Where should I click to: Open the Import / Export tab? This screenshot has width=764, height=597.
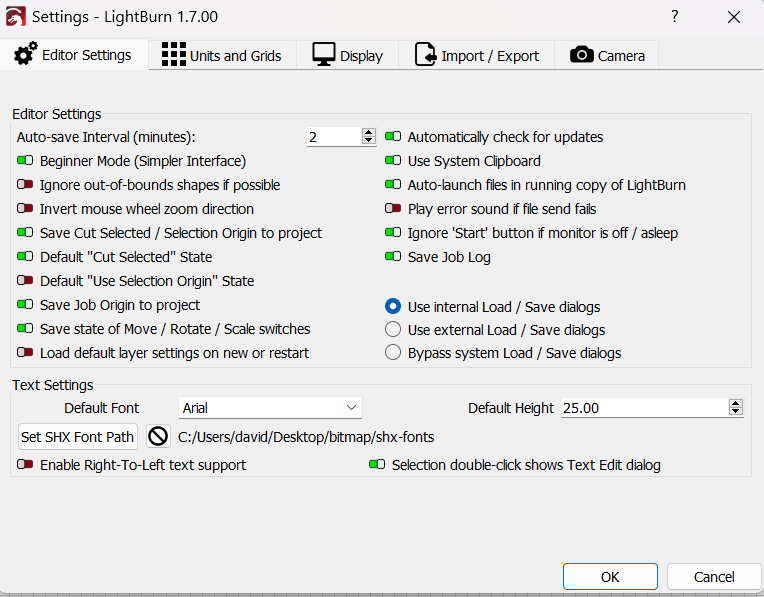[477, 55]
